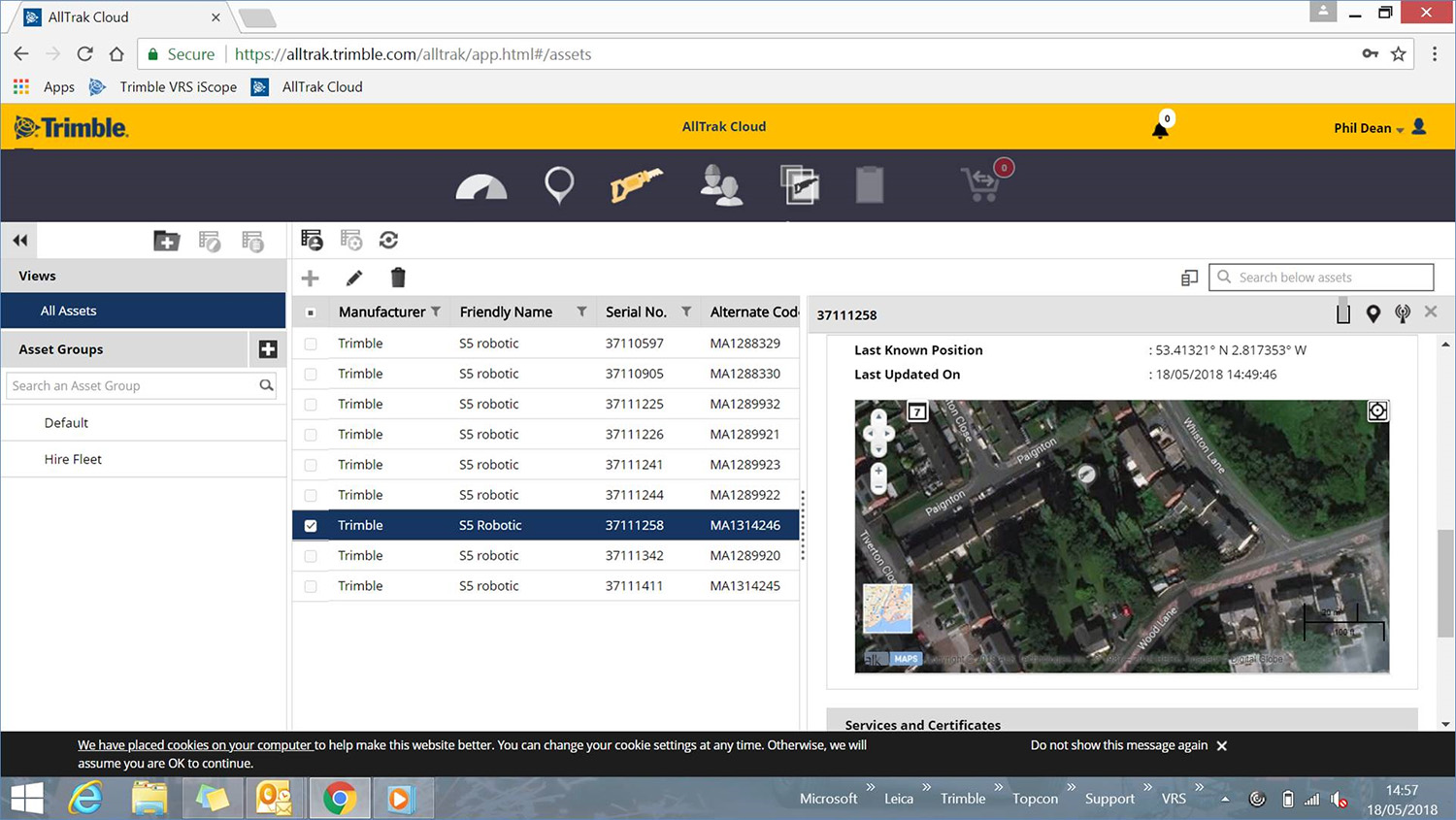
Task: Toggle the select-all header checkbox
Action: 311,312
